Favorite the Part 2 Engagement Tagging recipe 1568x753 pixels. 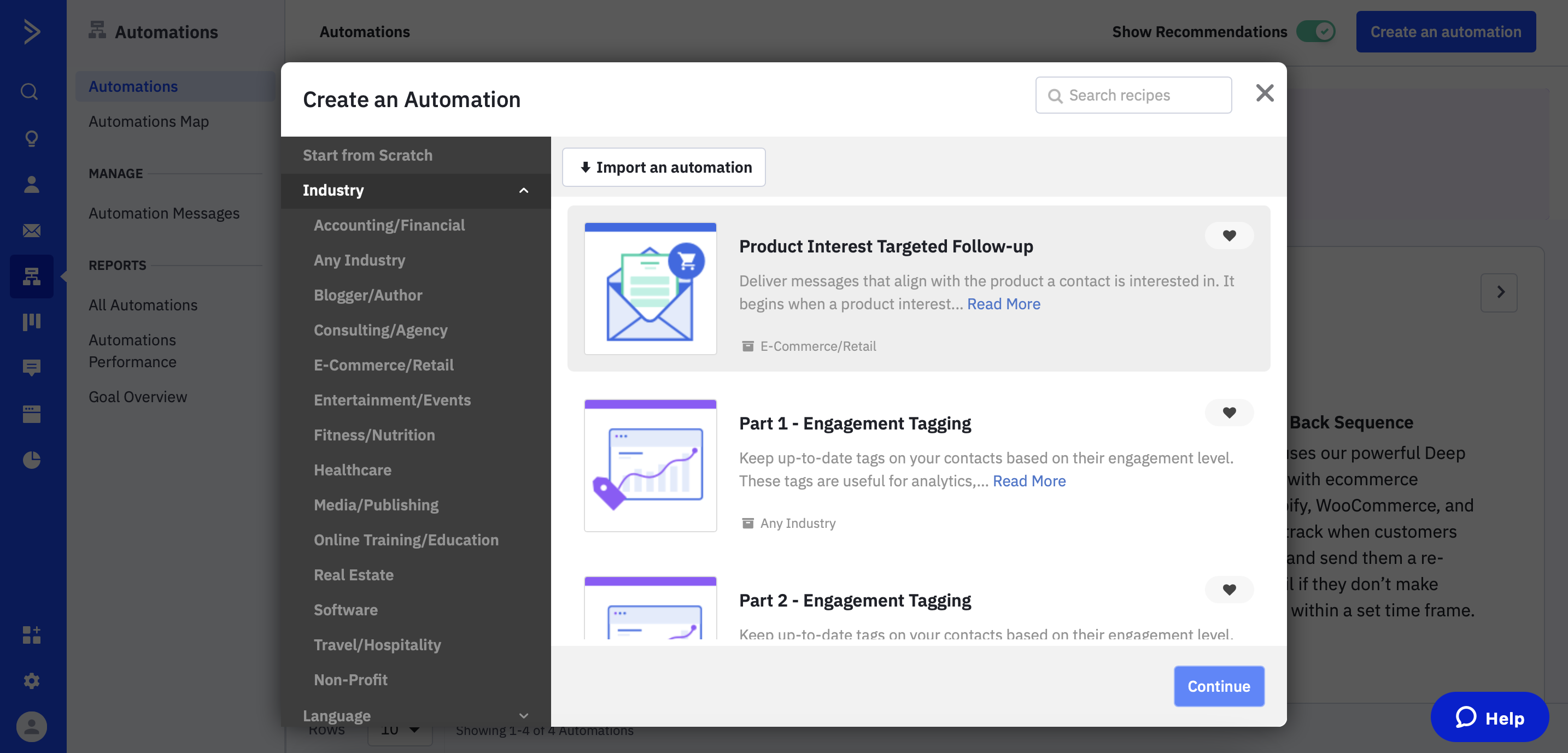click(x=1228, y=590)
